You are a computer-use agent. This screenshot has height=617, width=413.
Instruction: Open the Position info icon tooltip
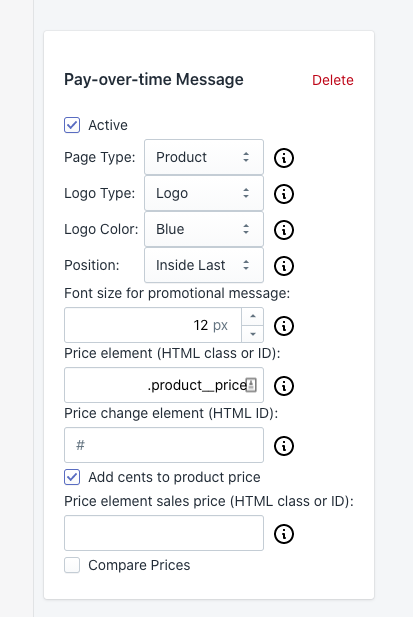point(284,266)
